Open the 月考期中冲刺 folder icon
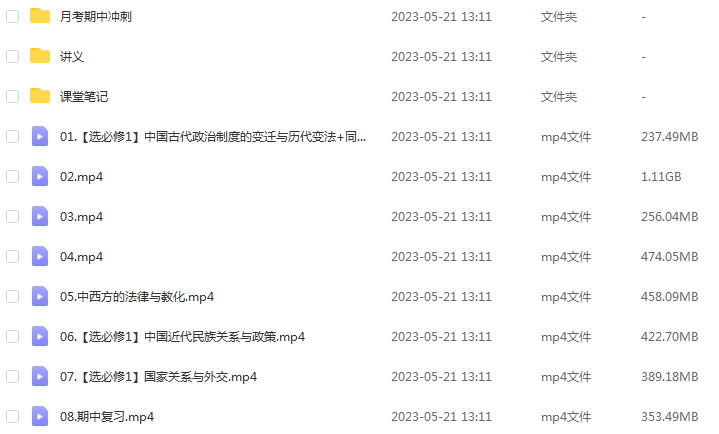719x434 pixels. [40, 16]
